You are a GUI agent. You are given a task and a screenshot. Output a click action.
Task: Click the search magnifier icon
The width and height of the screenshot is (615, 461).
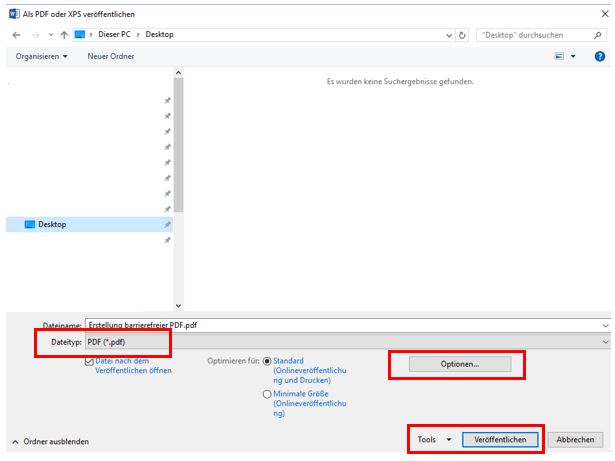[x=597, y=35]
